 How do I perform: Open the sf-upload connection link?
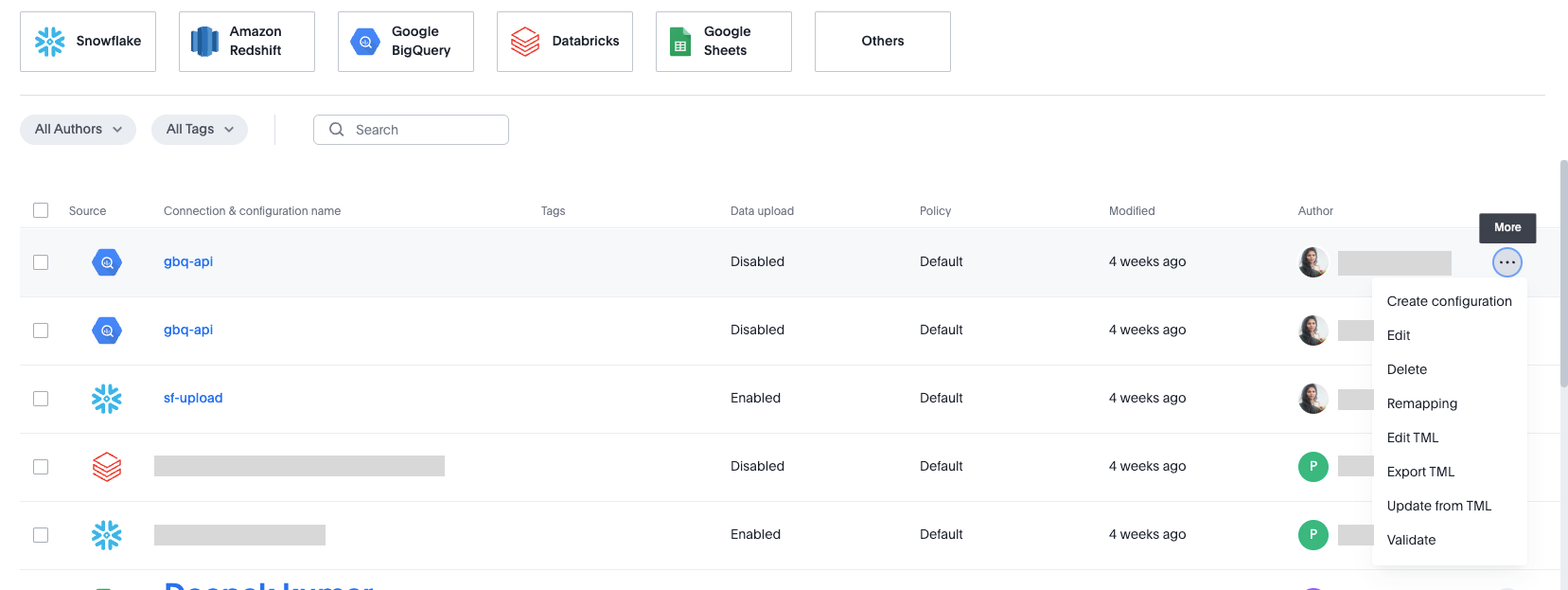pos(193,398)
